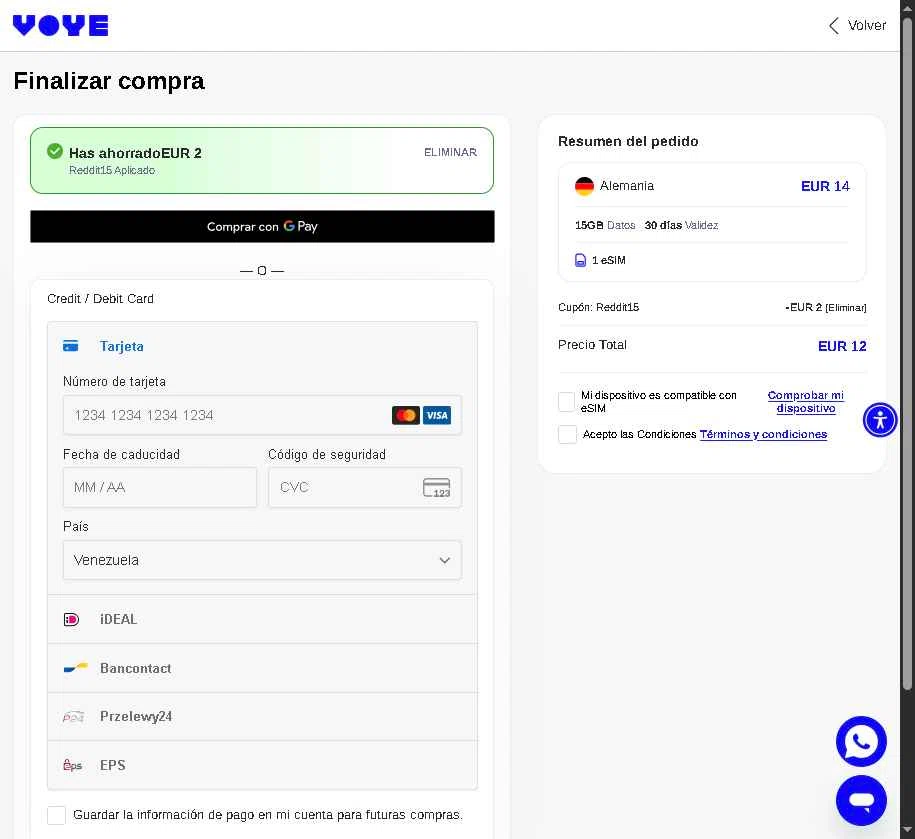Click the chevron in the País dropdown
The image size is (915, 839).
(x=445, y=560)
